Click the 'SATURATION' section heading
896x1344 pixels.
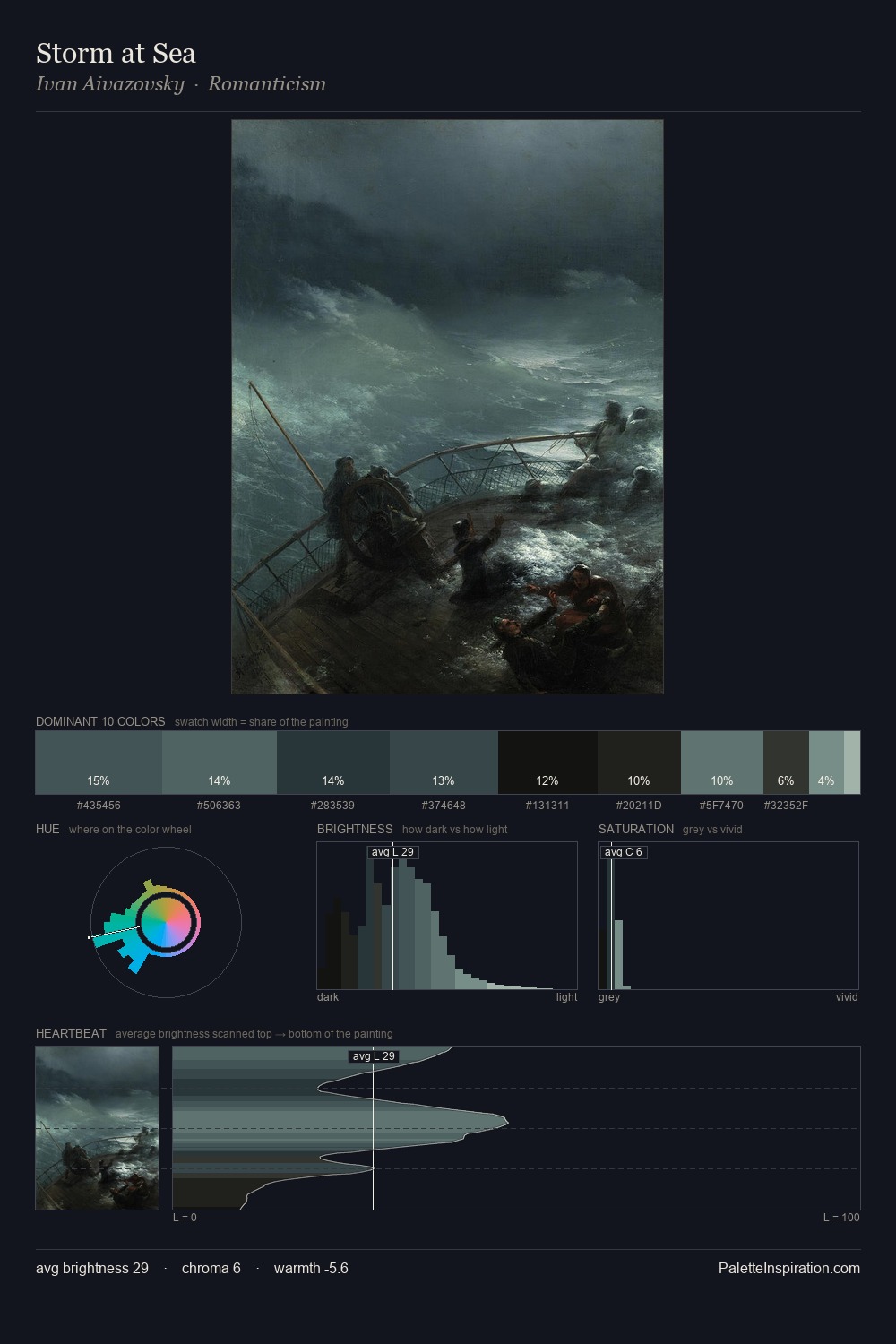[636, 829]
